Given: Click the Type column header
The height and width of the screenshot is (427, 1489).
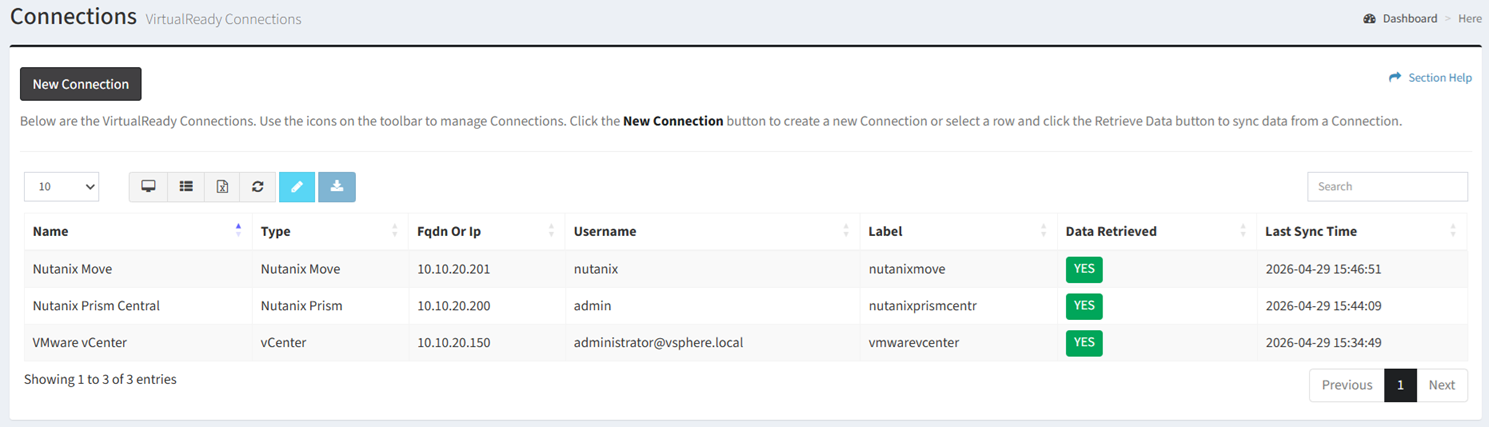Looking at the screenshot, I should (x=330, y=231).
